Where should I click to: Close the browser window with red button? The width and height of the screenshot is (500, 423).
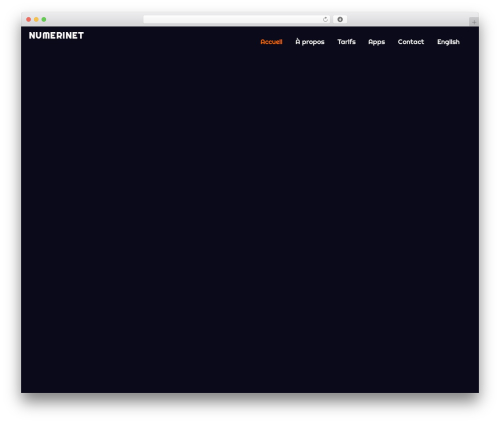[x=29, y=19]
